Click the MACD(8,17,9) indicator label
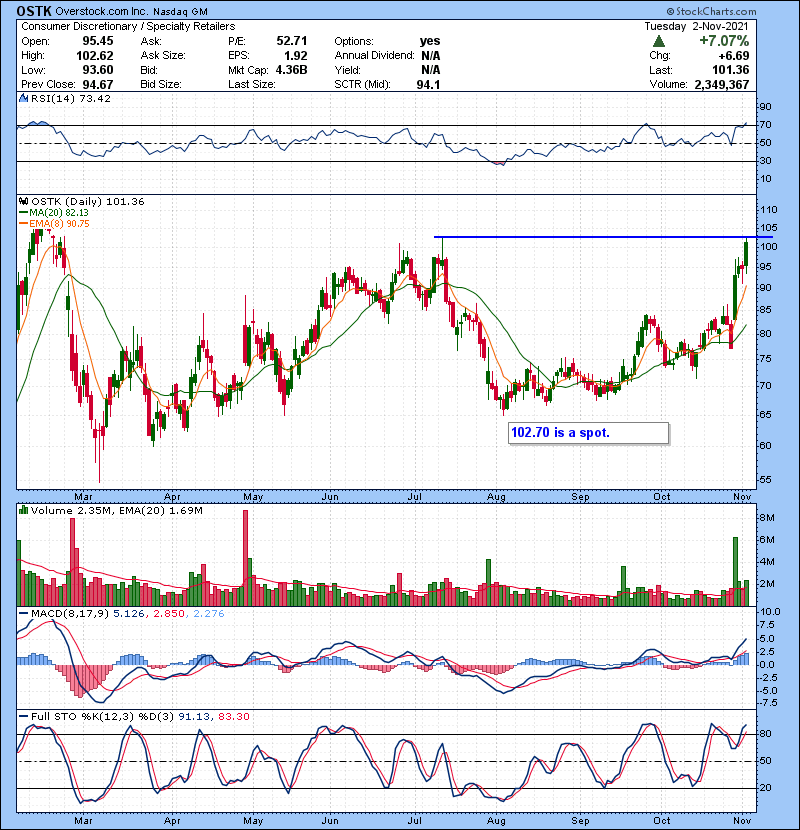800x830 pixels. coord(70,614)
